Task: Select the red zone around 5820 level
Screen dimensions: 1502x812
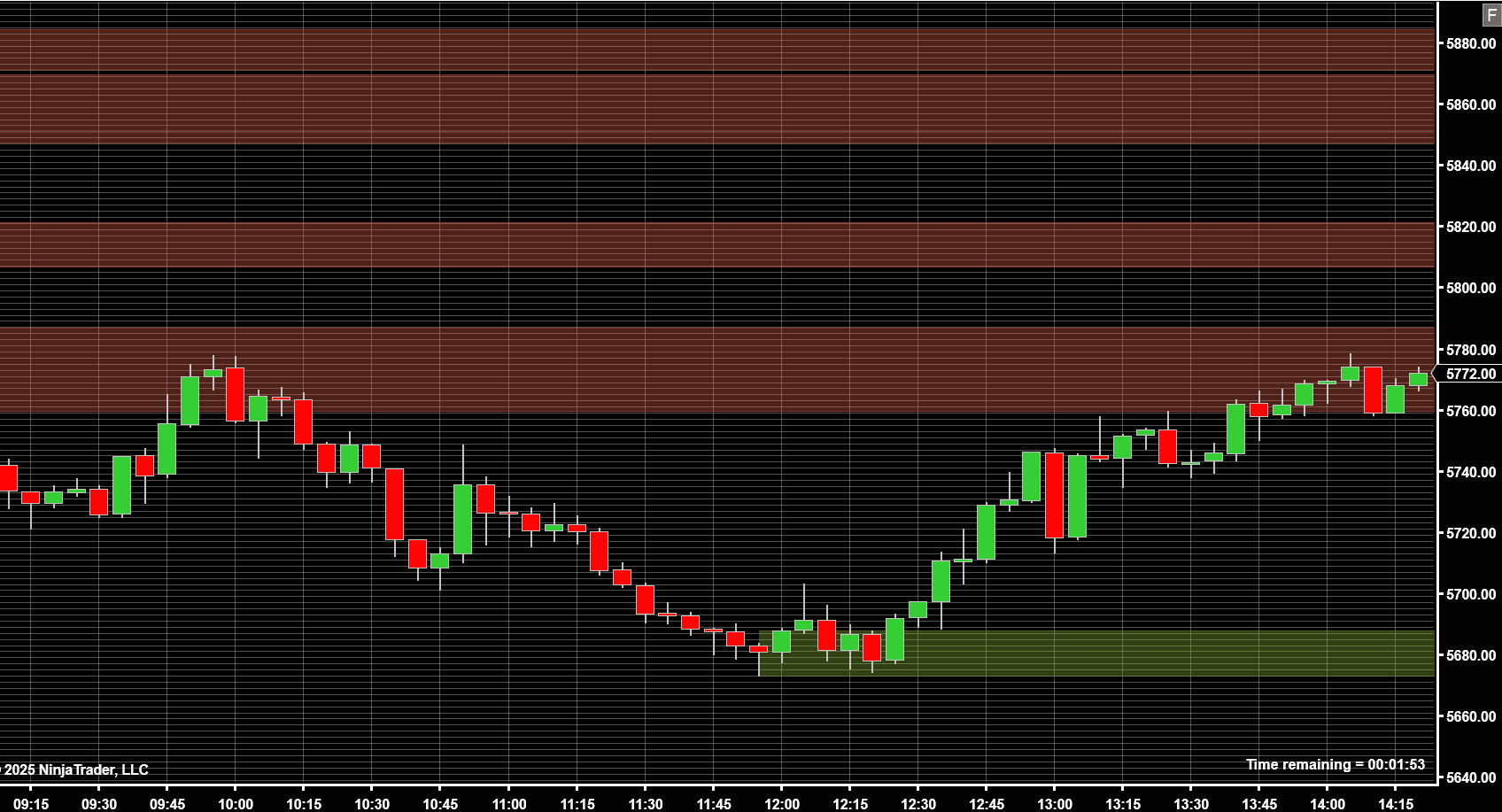Action: [x=716, y=244]
